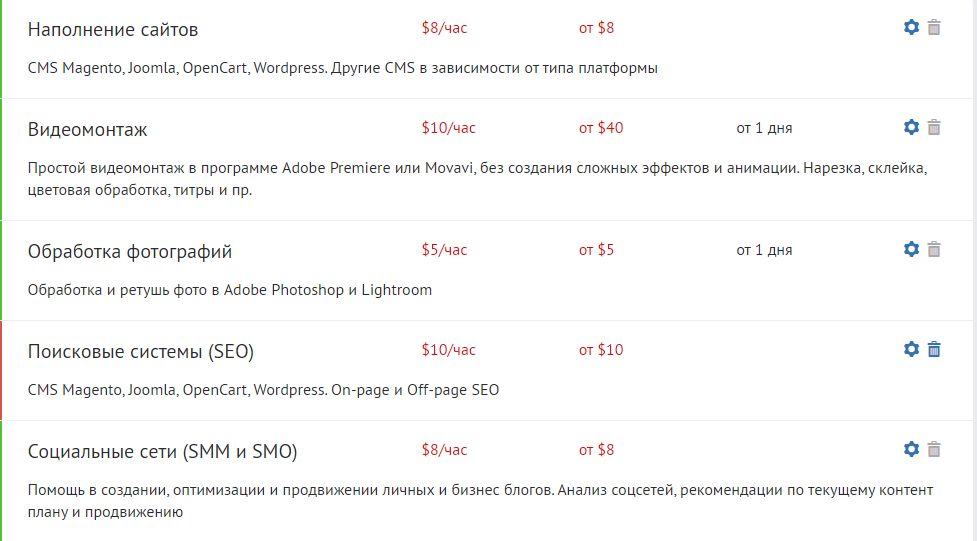Image resolution: width=977 pixels, height=541 pixels.
Task: Click trash icon for Социальные сети
Action: tap(934, 449)
